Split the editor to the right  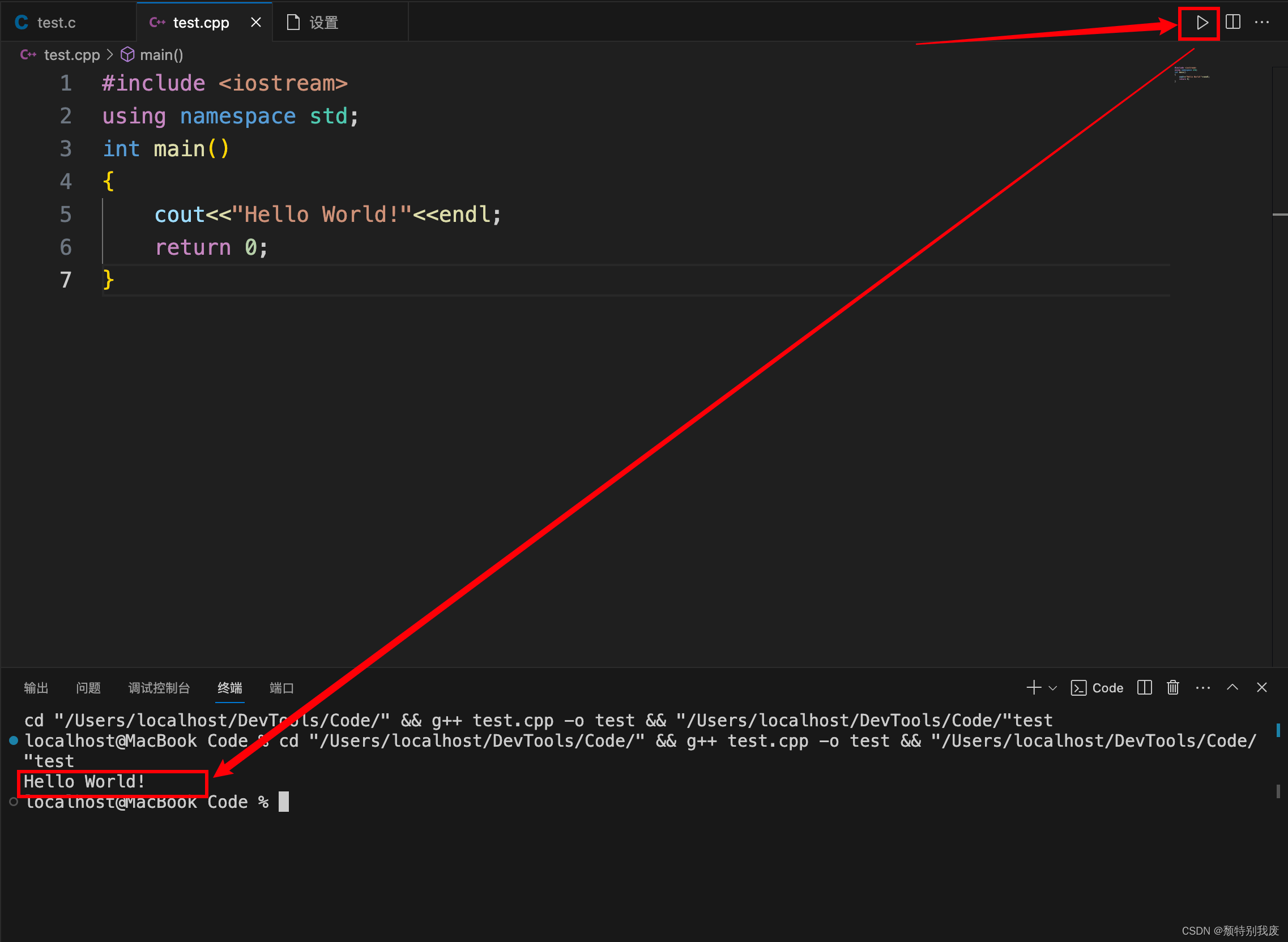1233,22
